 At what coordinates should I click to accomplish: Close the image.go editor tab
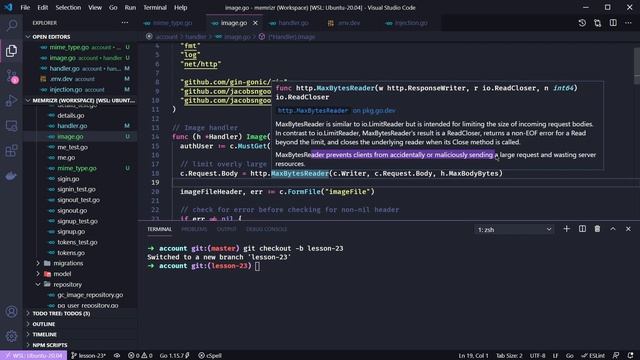256,23
